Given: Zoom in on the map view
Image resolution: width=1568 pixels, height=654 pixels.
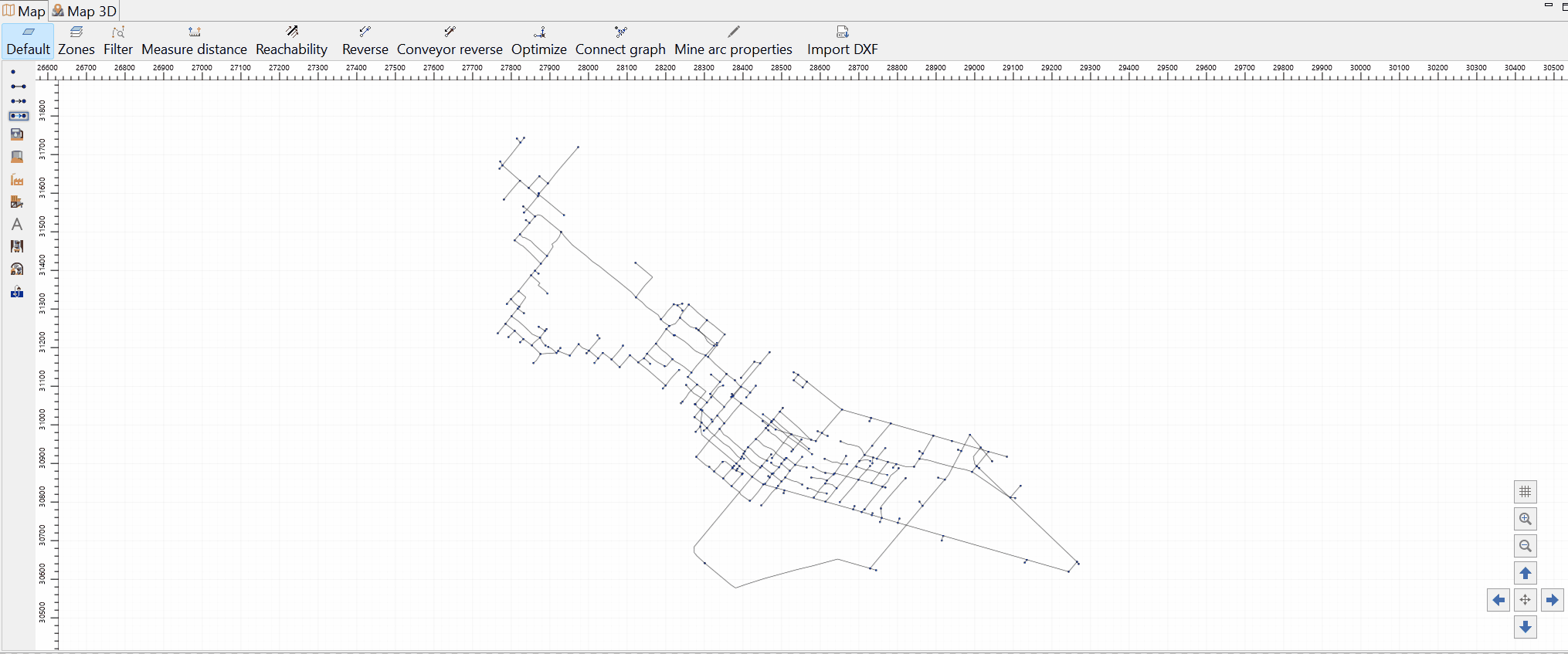Looking at the screenshot, I should (1525, 519).
